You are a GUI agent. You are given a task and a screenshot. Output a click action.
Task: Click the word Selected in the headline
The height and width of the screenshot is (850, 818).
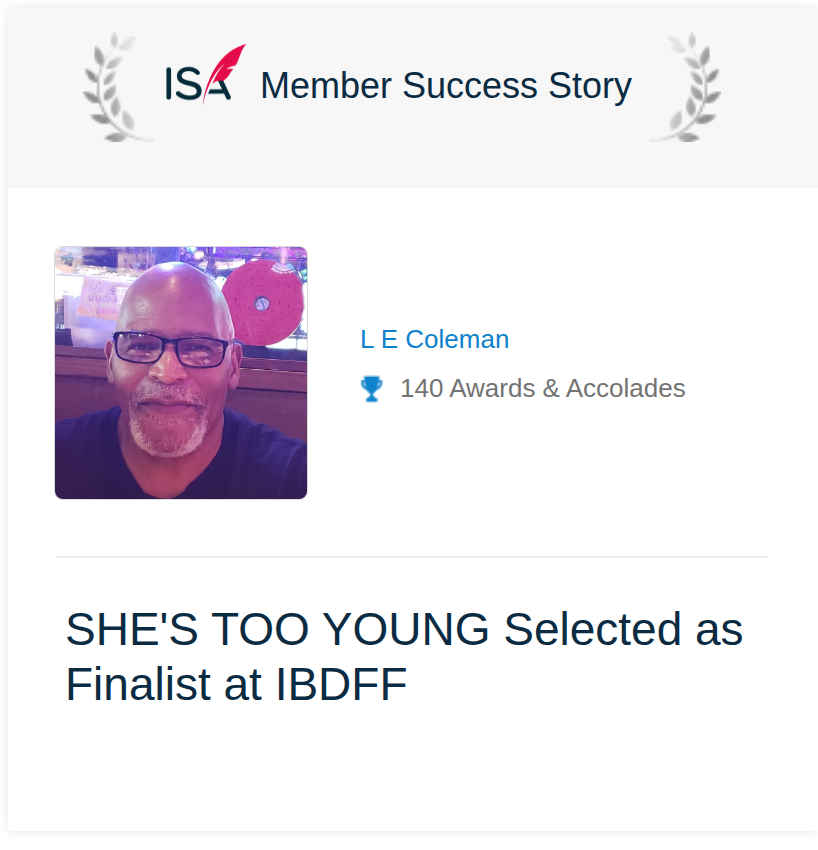pos(592,629)
